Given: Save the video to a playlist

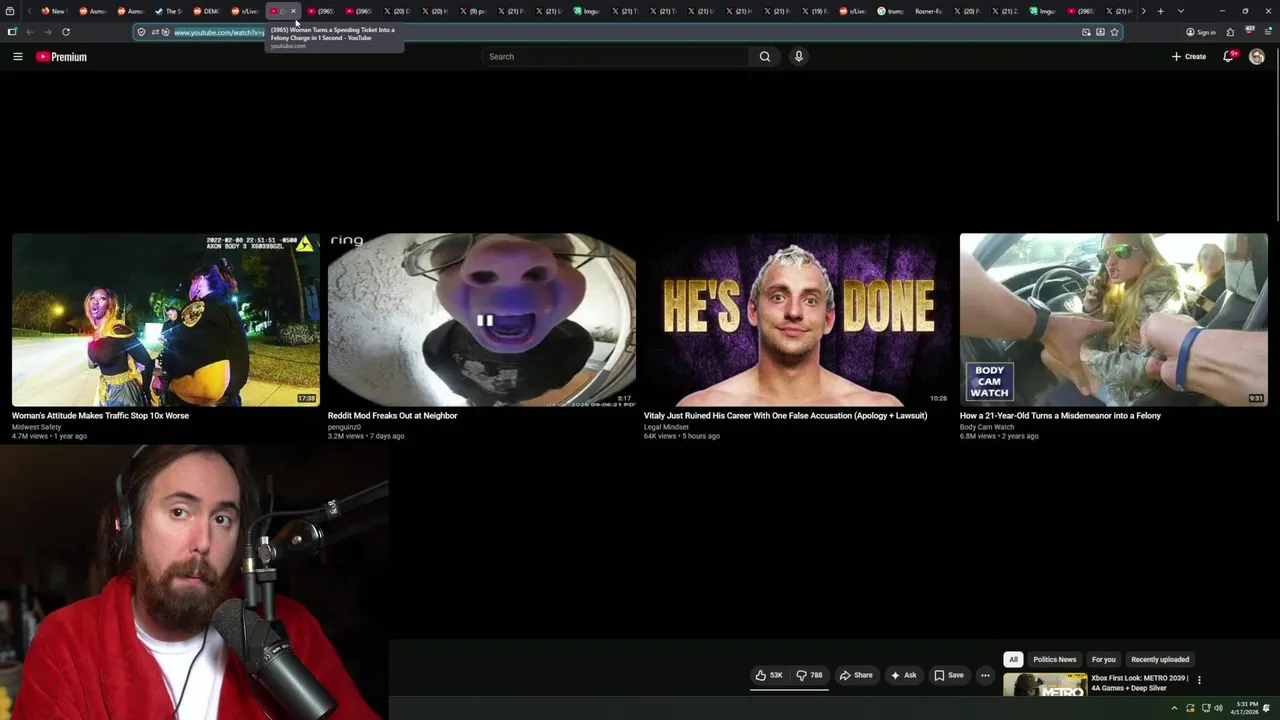Looking at the screenshot, I should 949,675.
